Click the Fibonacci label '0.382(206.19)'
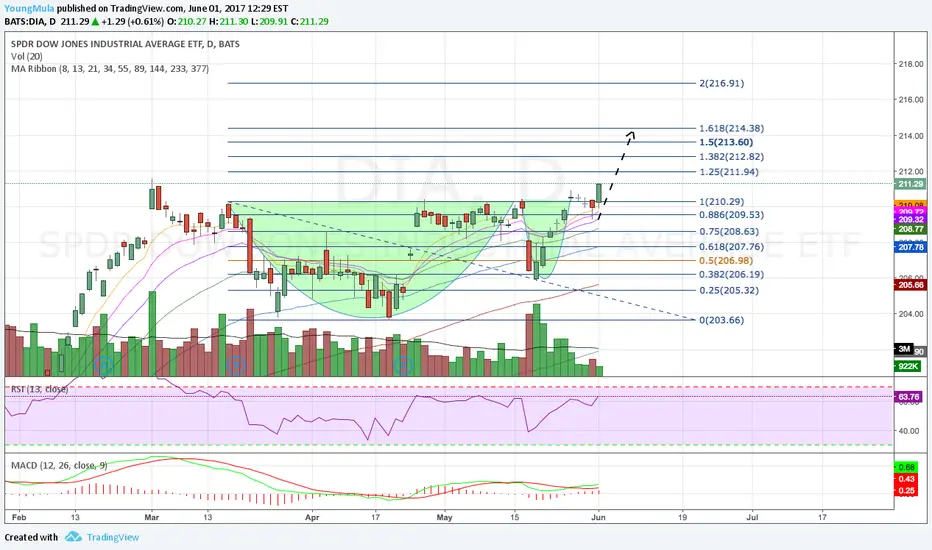 click(x=732, y=275)
